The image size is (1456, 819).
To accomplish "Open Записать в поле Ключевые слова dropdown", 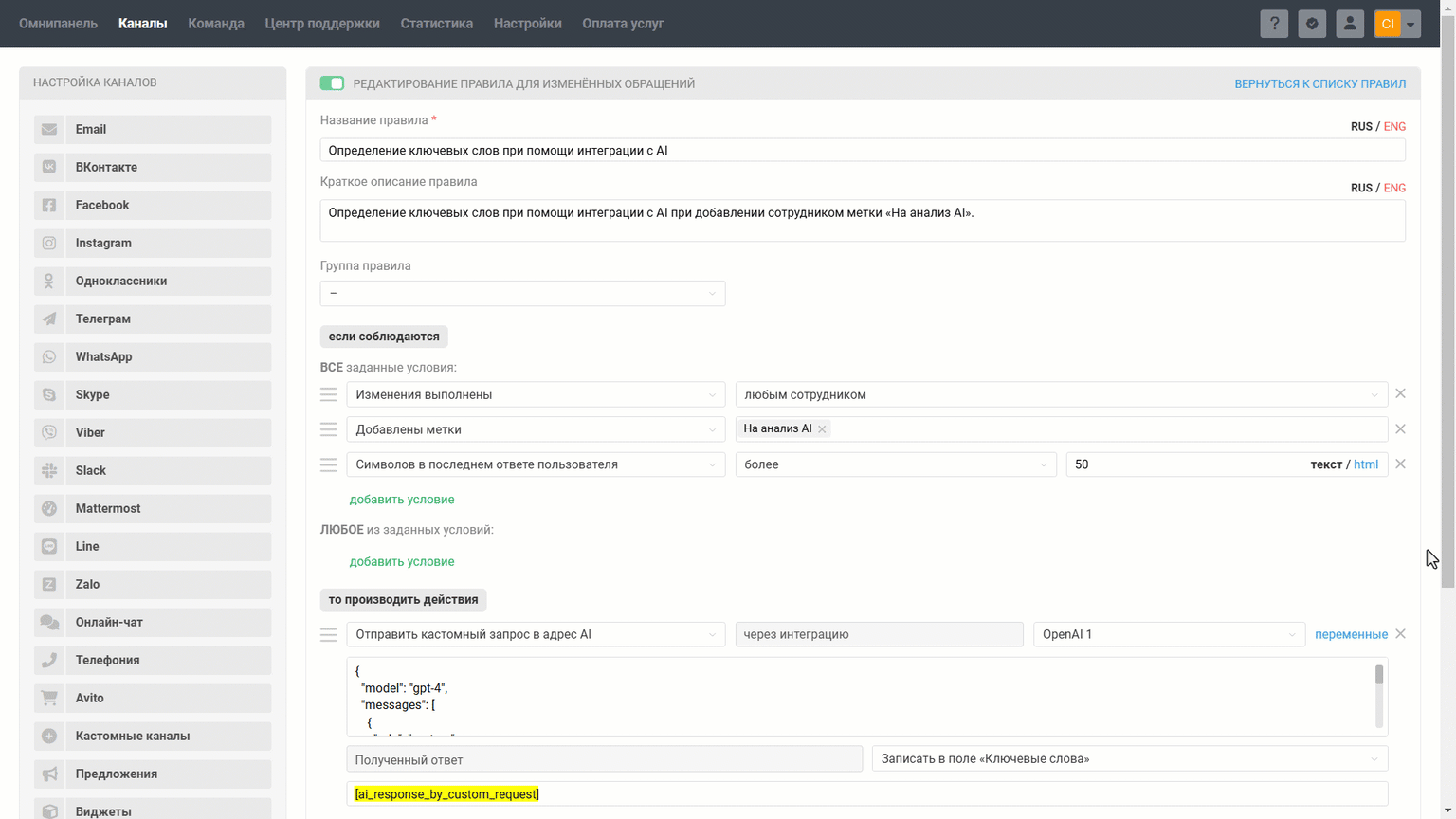I will [x=1130, y=758].
